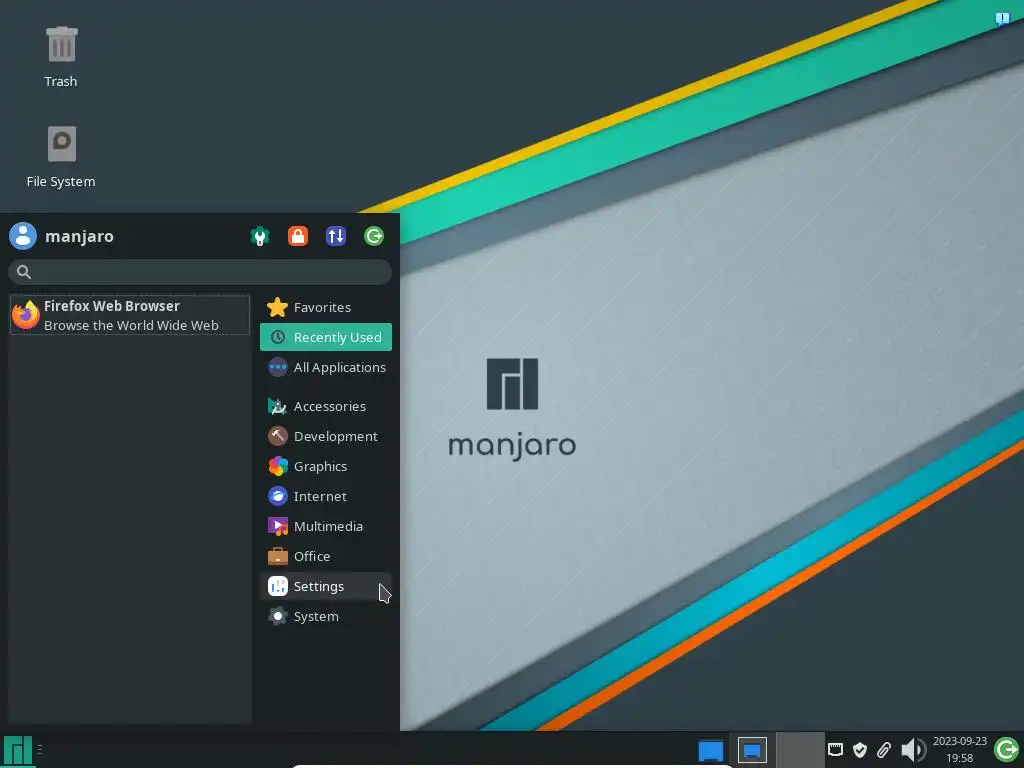Open the clipboard paperclip tray icon
1024x768 pixels.
[884, 750]
